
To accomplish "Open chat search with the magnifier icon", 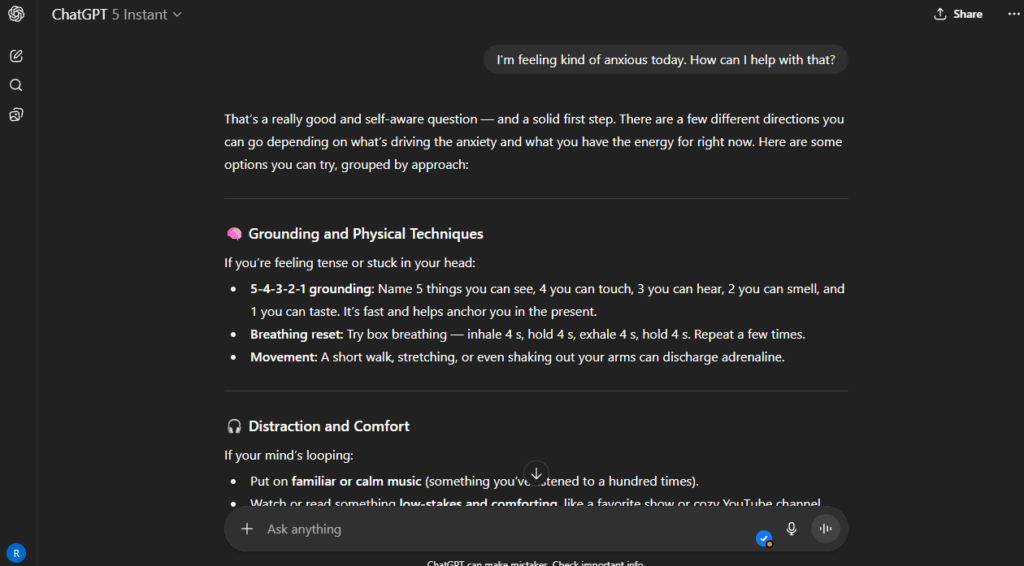I will (16, 85).
